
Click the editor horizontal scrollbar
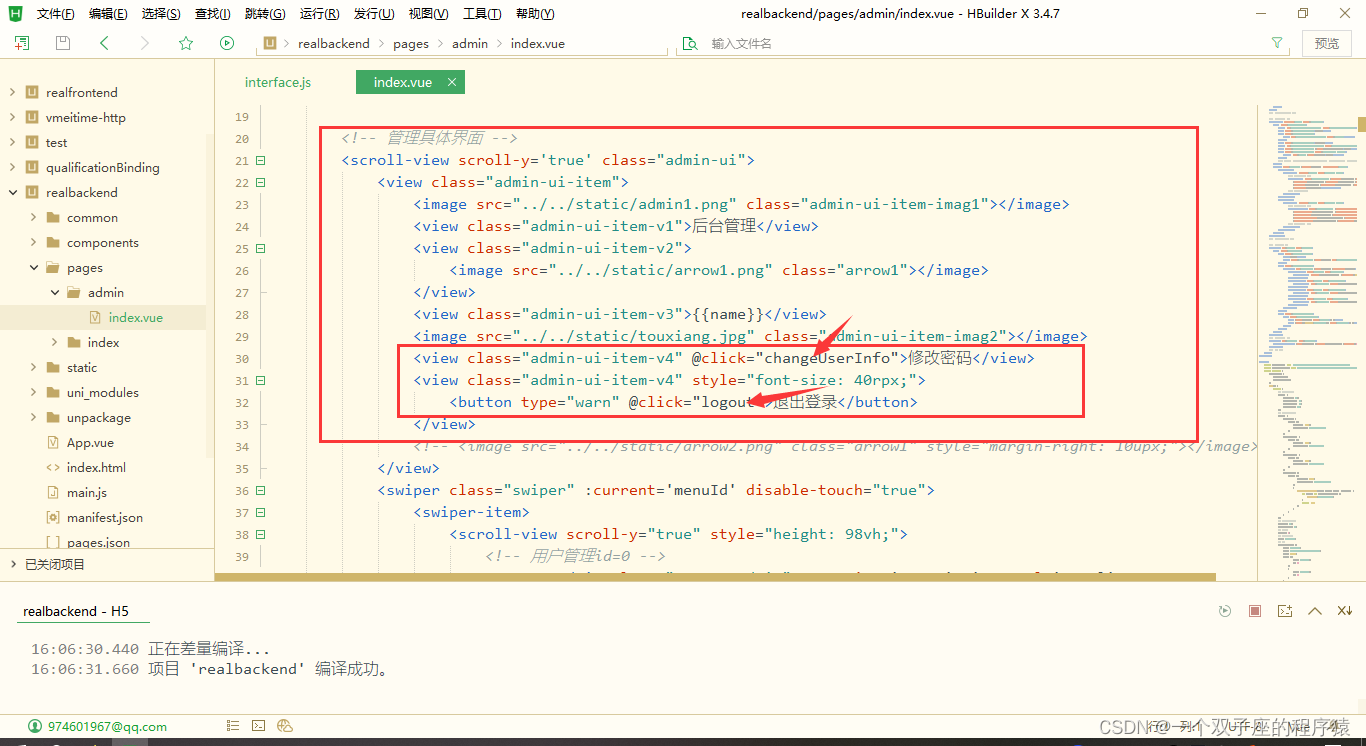coord(715,576)
